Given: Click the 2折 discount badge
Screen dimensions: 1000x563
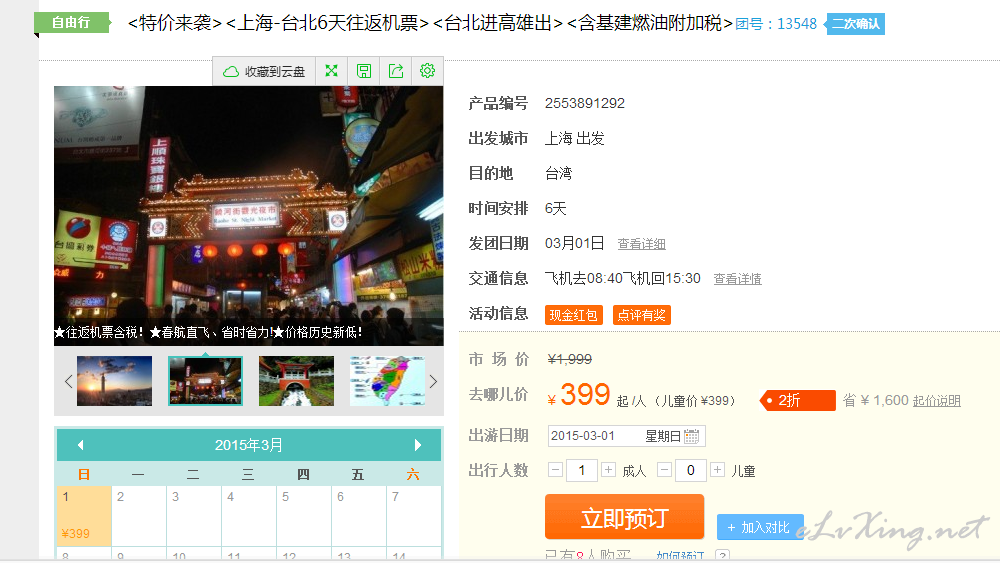Looking at the screenshot, I should [x=798, y=400].
